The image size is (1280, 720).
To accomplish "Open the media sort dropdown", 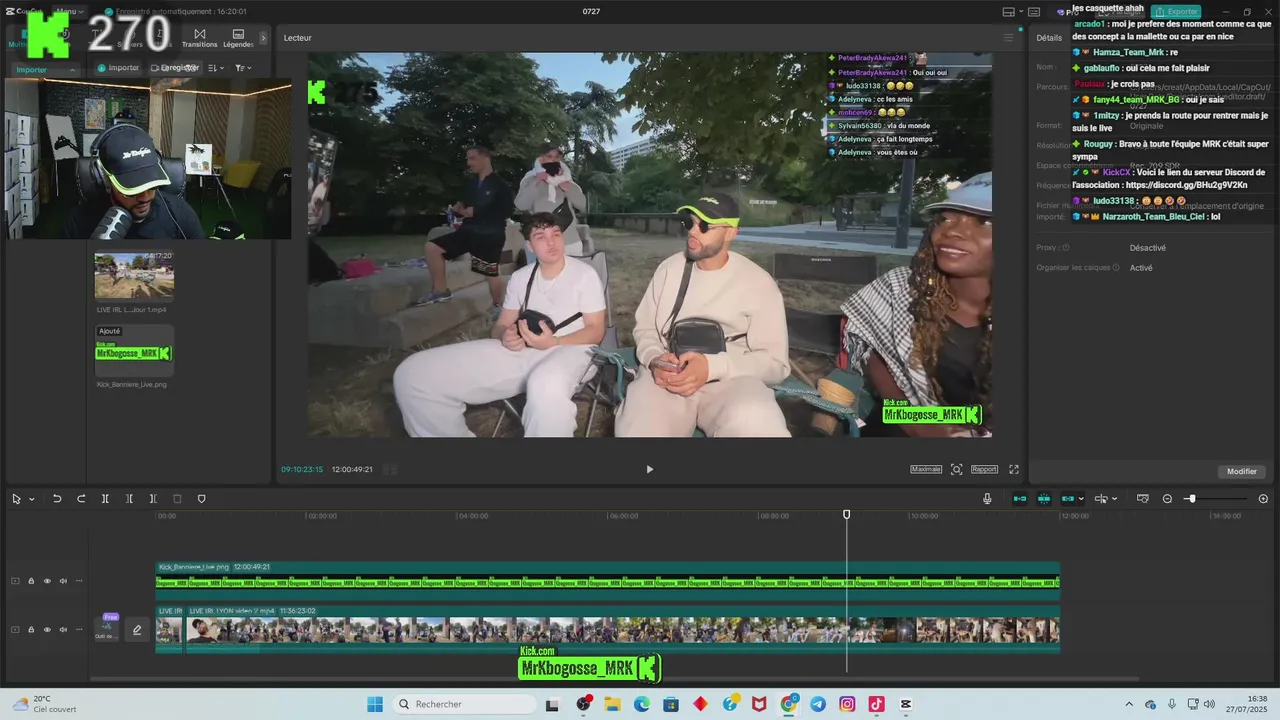I will (x=217, y=68).
